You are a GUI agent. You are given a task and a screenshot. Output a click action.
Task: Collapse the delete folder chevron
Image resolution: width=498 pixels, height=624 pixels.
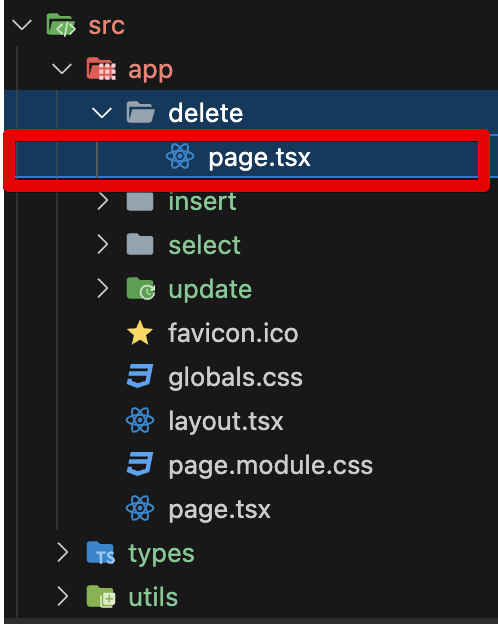[x=102, y=113]
